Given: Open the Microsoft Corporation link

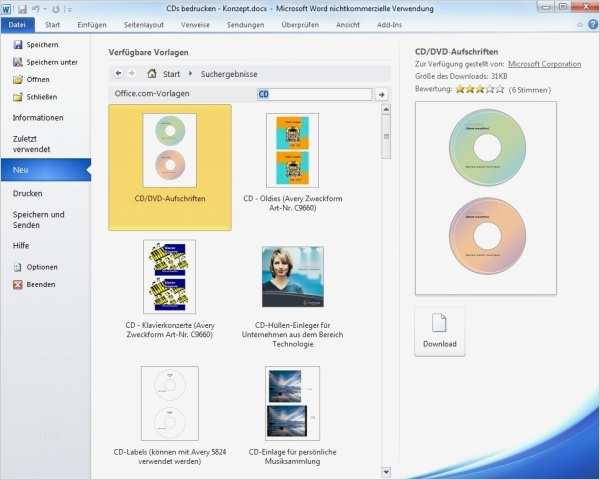Looking at the screenshot, I should coord(544,64).
